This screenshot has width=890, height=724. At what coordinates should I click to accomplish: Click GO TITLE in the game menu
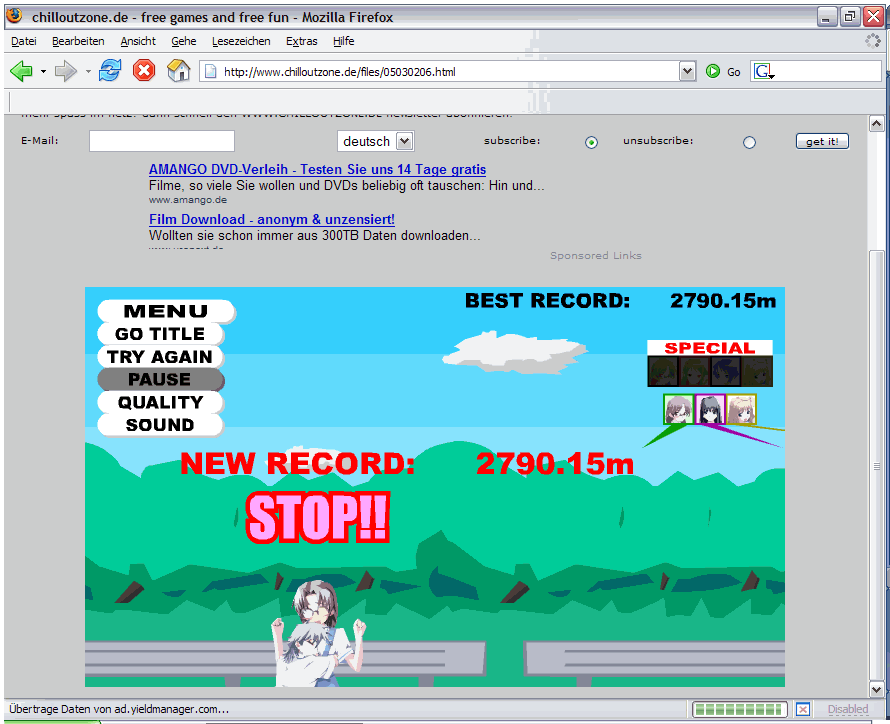point(160,334)
